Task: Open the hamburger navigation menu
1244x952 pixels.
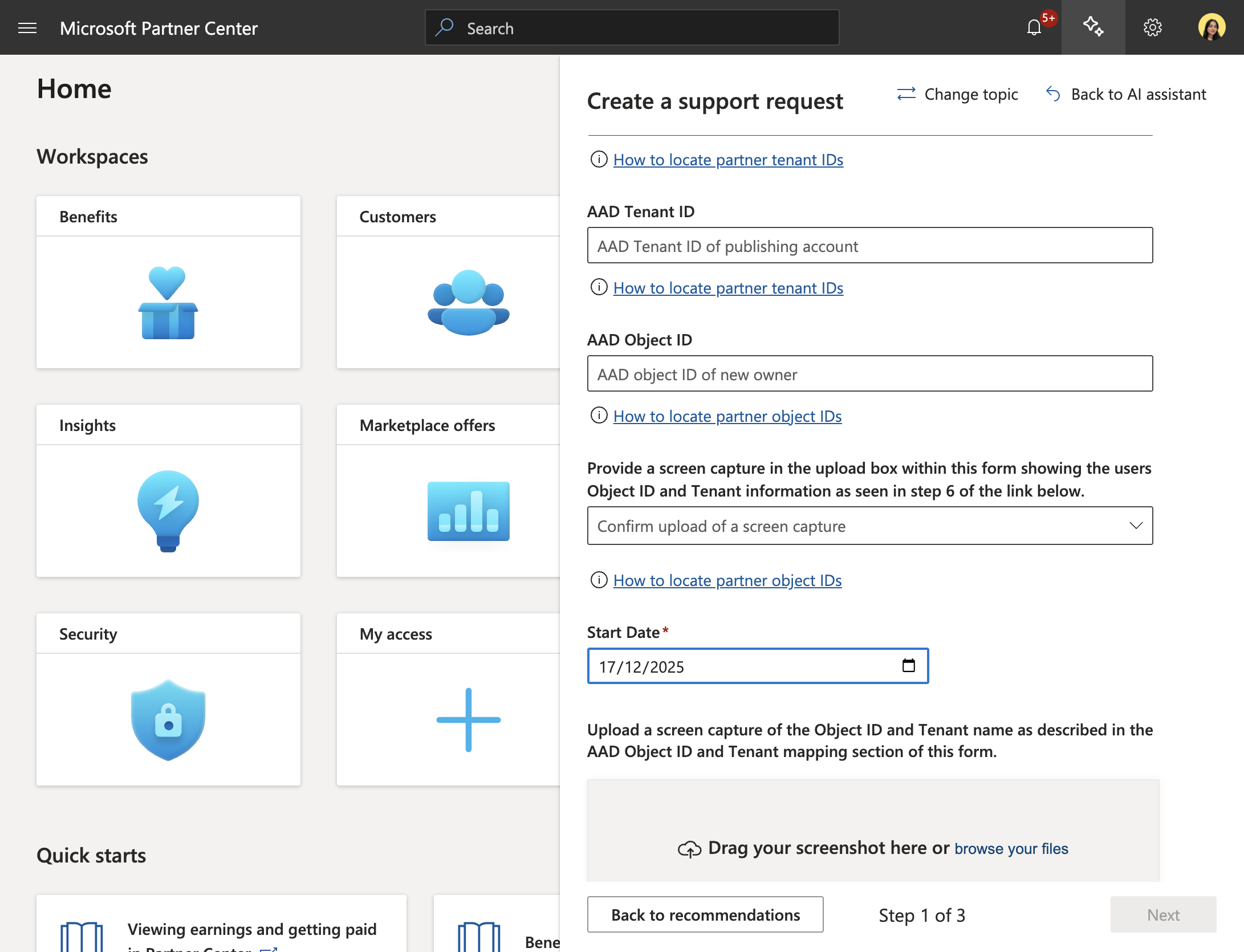Action: tap(27, 28)
